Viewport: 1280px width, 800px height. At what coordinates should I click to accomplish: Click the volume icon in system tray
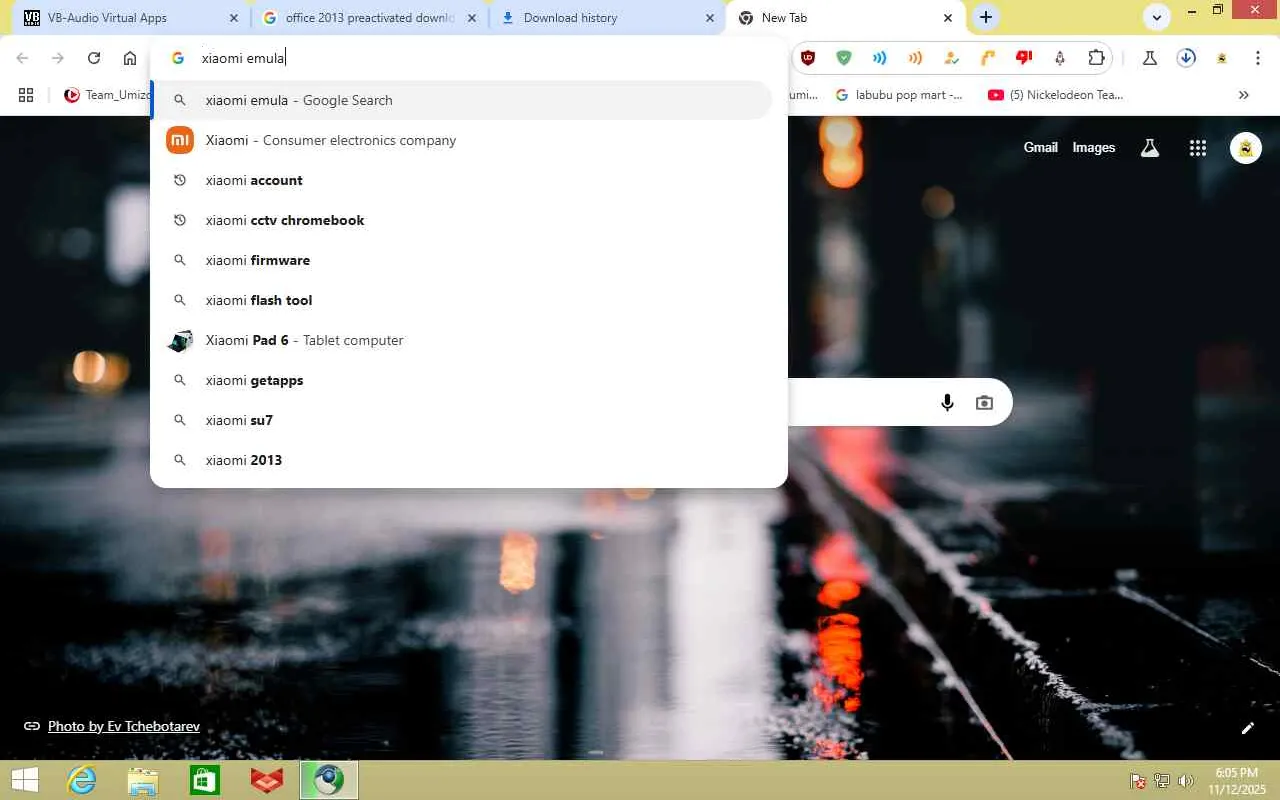tap(1186, 781)
